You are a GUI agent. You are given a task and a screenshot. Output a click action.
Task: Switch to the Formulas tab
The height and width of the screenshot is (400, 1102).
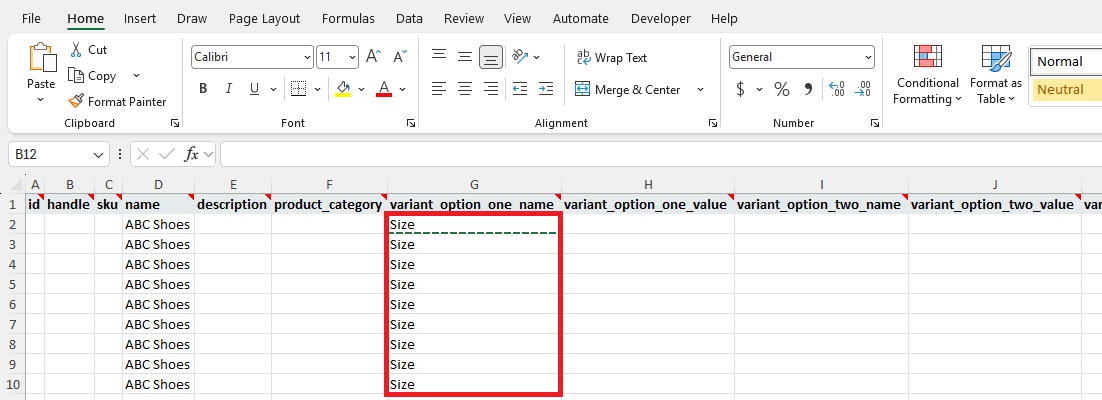tap(348, 18)
